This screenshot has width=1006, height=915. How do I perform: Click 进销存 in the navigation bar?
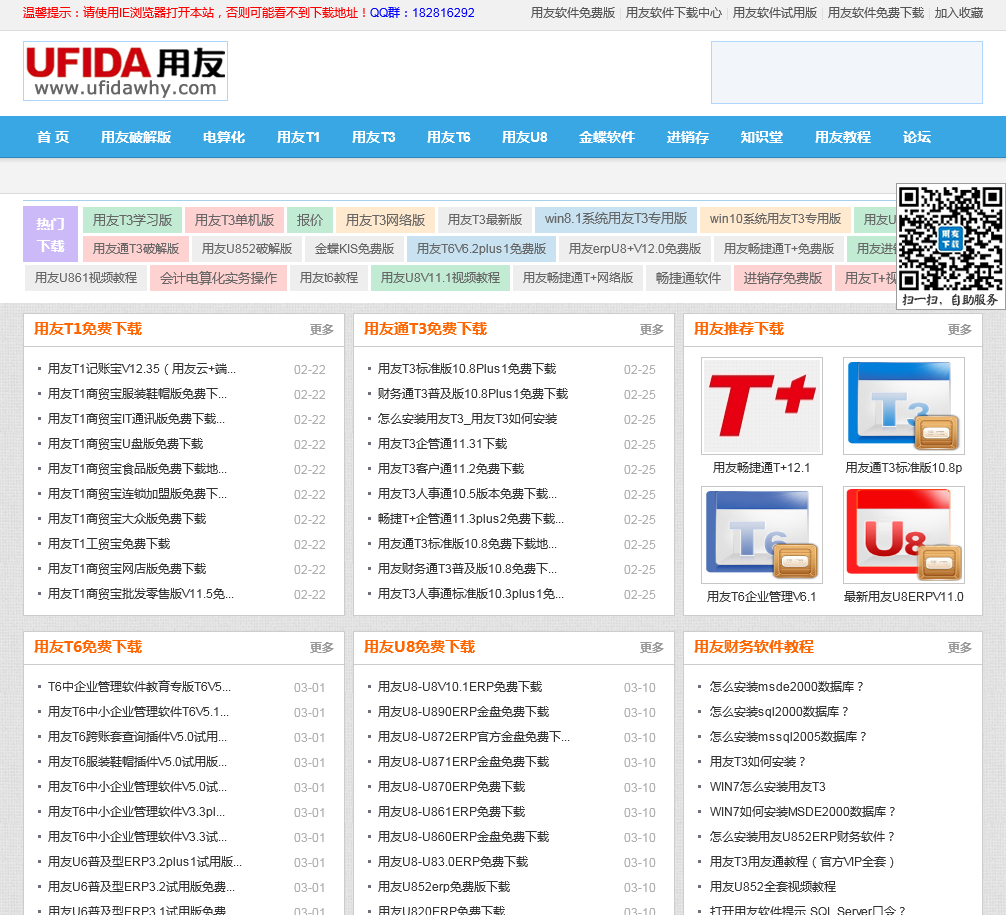[x=688, y=137]
